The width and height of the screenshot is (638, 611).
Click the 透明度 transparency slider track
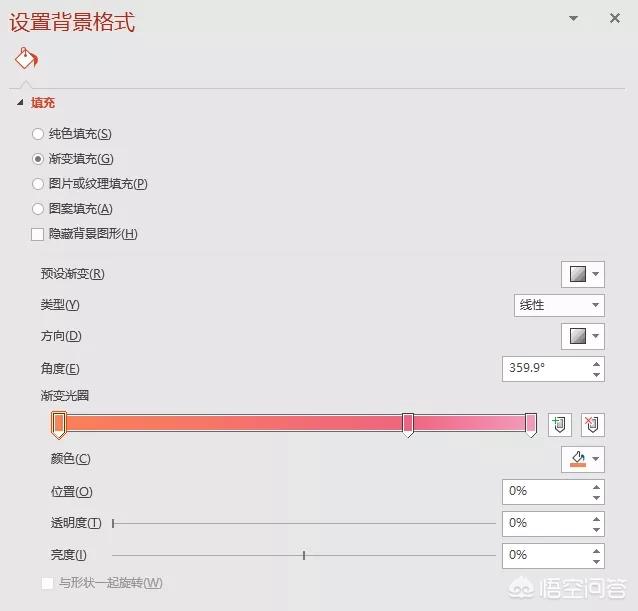click(304, 524)
